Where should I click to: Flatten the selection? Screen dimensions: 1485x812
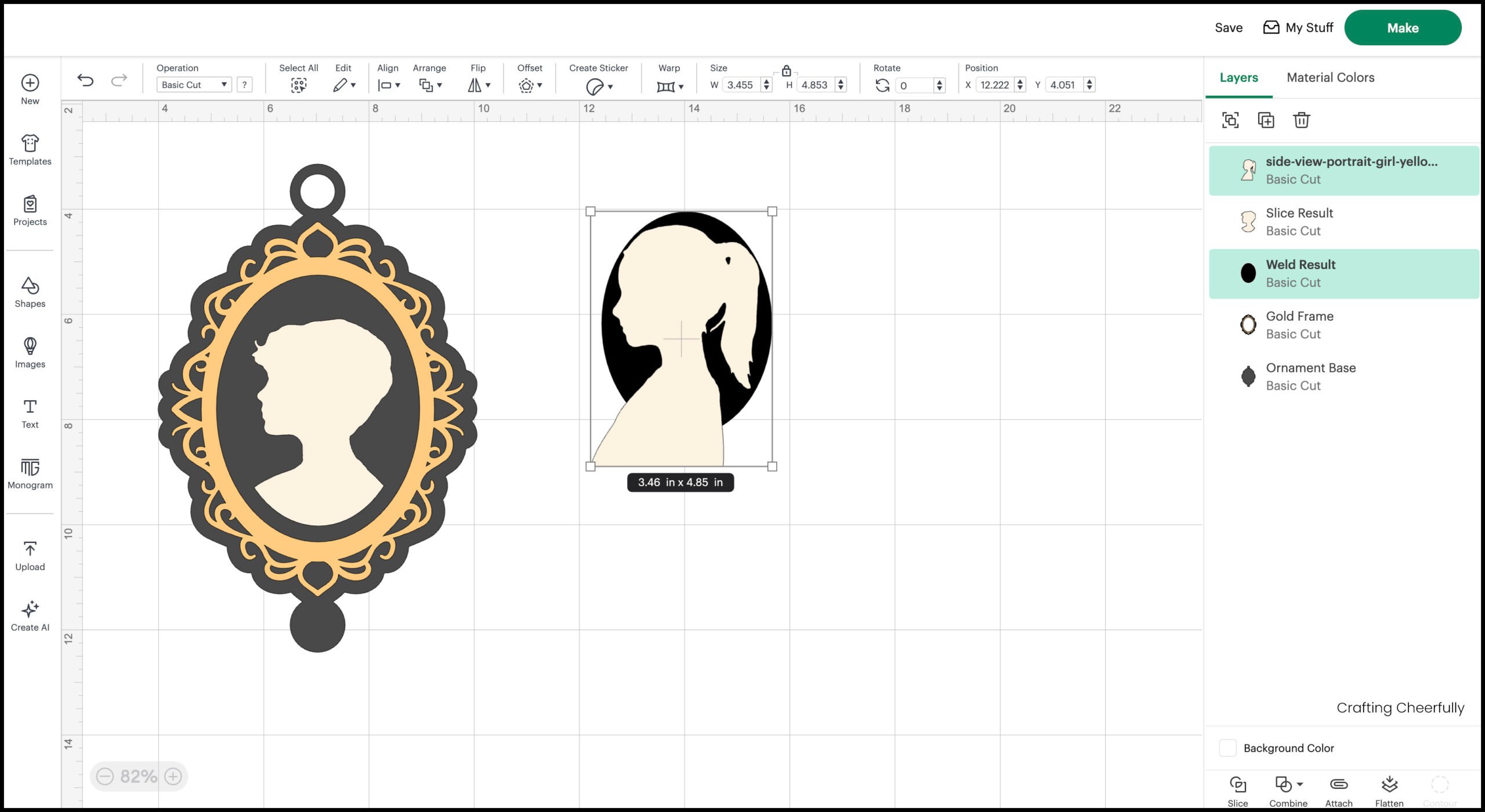tap(1389, 786)
